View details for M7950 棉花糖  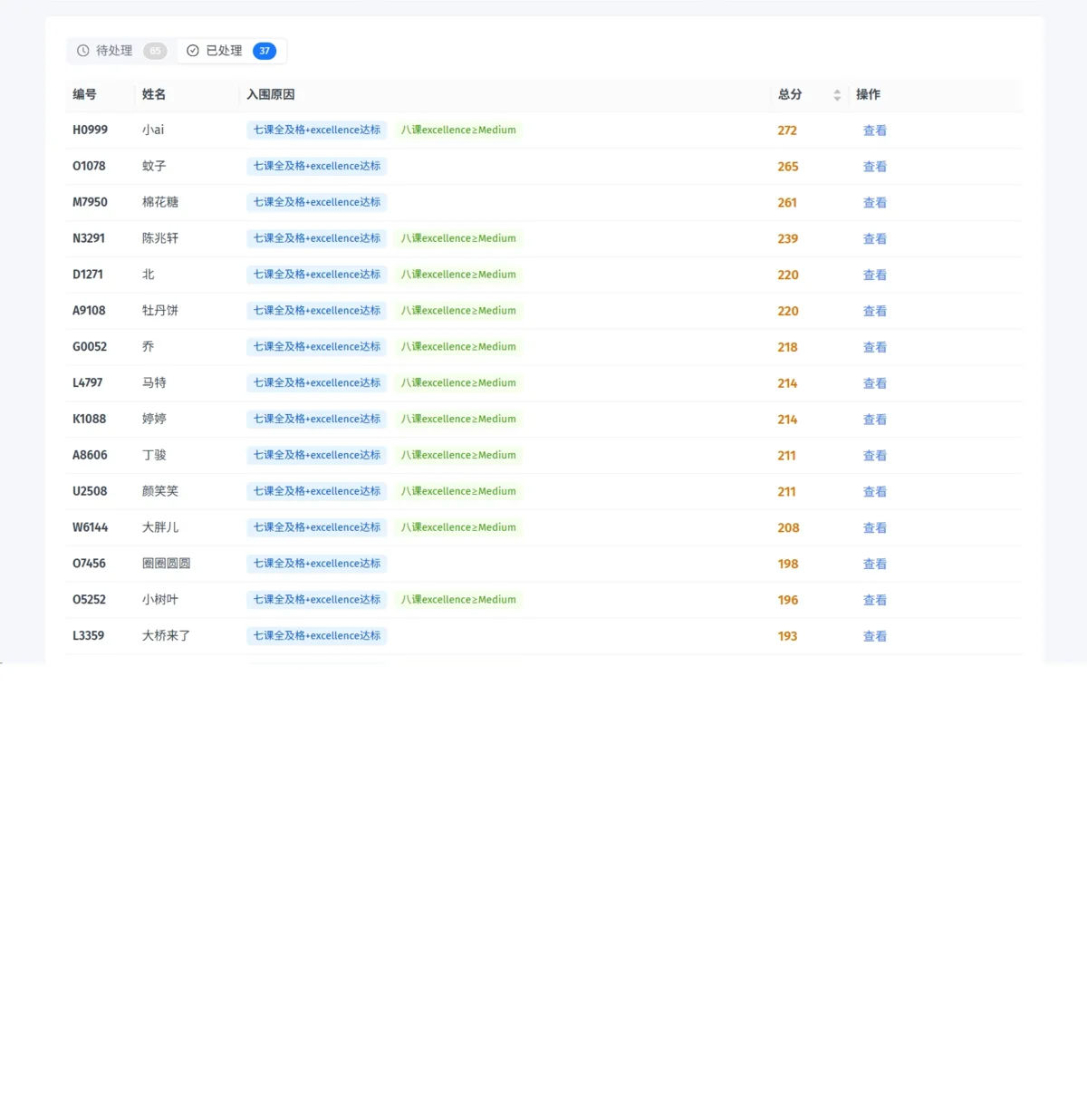point(874,203)
